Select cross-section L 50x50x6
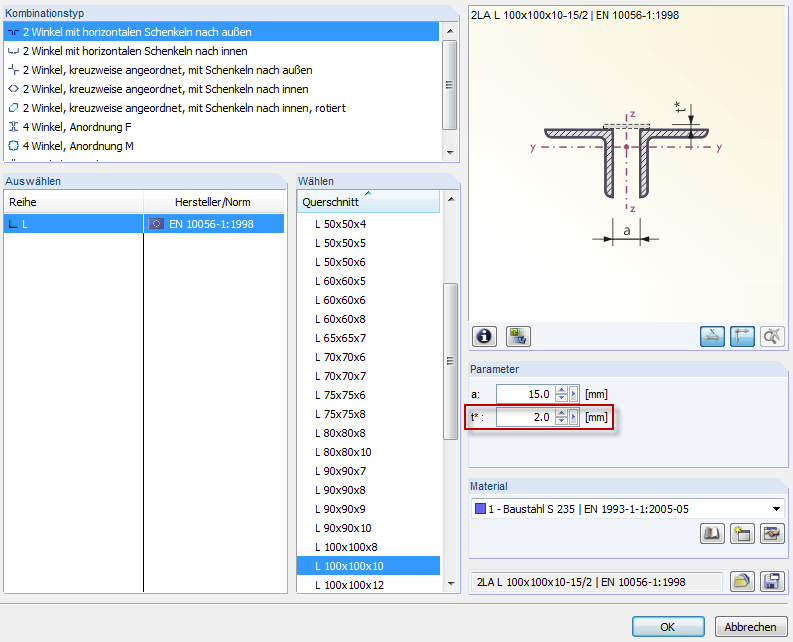The image size is (793, 642). (368, 262)
